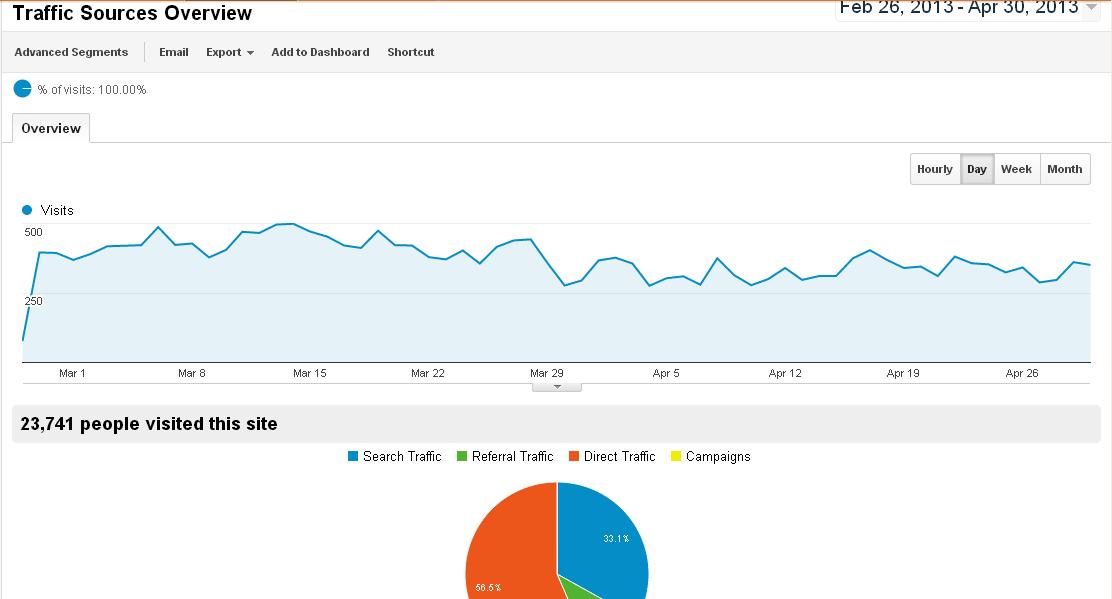The width and height of the screenshot is (1112, 599).
Task: Click the Visits metric legend dot
Action: [27, 210]
